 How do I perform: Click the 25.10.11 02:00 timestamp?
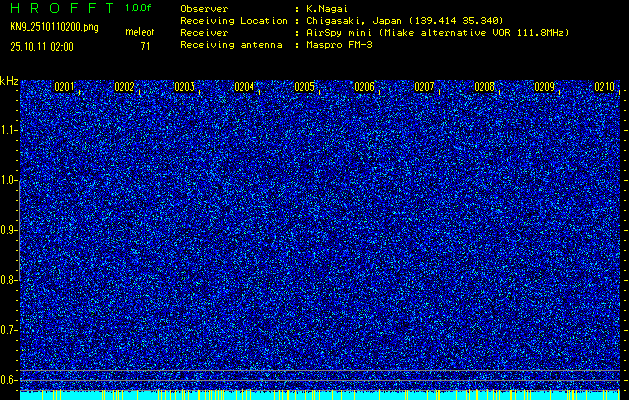pos(43,46)
